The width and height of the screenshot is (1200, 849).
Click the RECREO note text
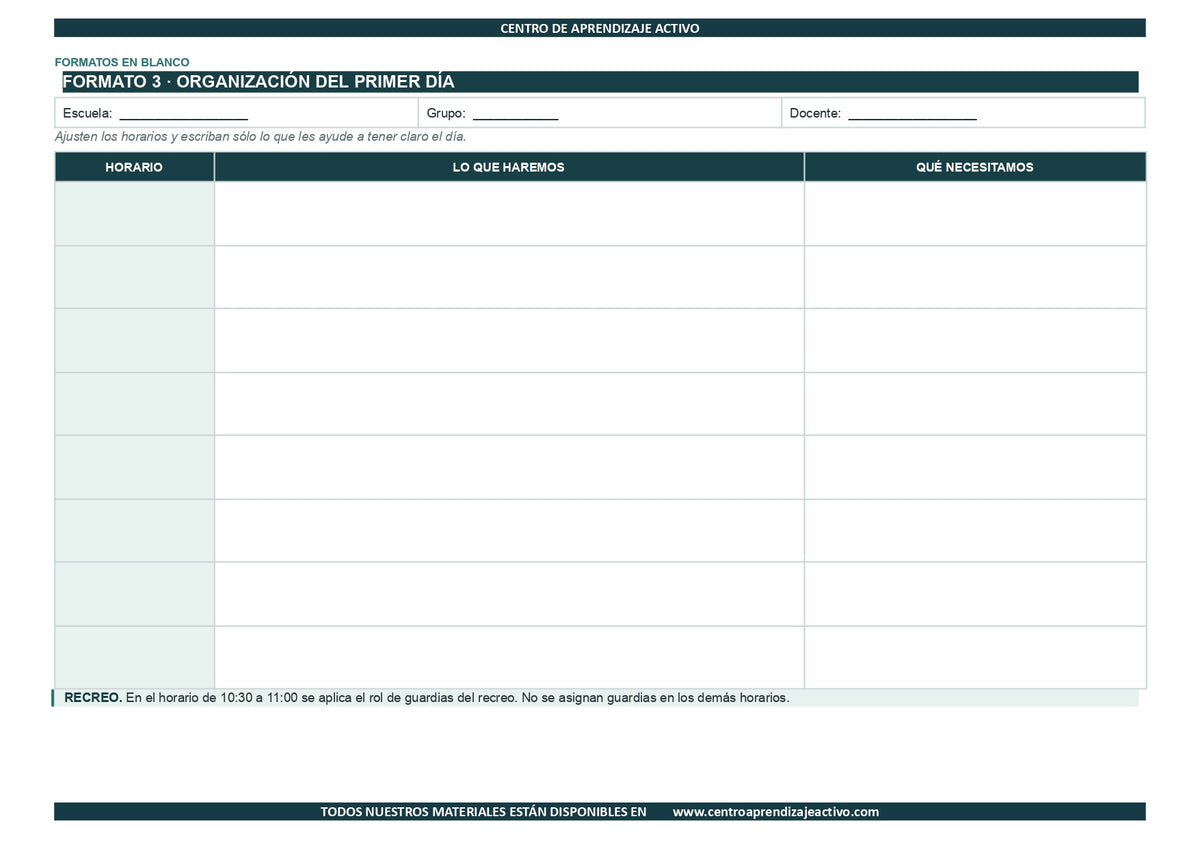(427, 698)
